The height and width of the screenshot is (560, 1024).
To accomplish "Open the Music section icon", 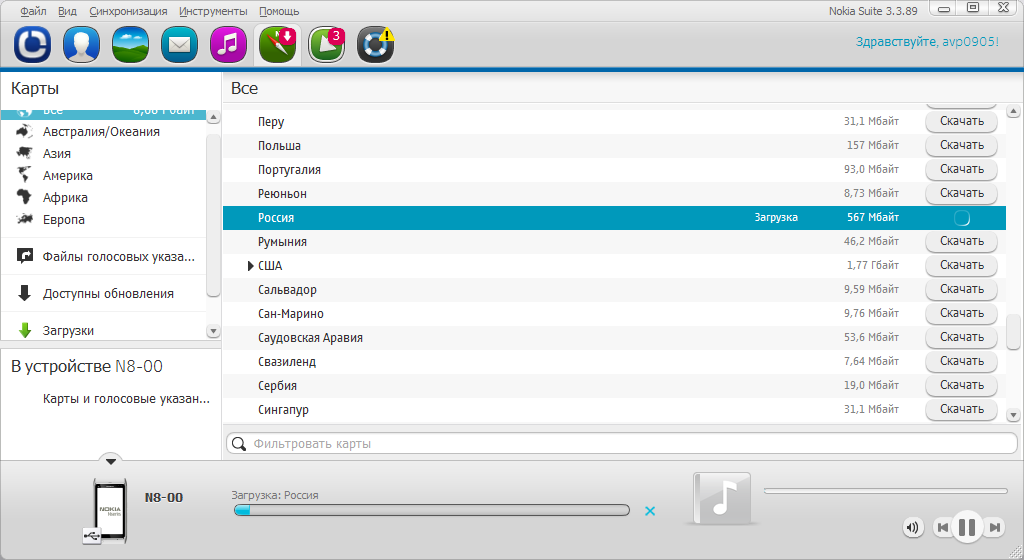I will pyautogui.click(x=228, y=45).
